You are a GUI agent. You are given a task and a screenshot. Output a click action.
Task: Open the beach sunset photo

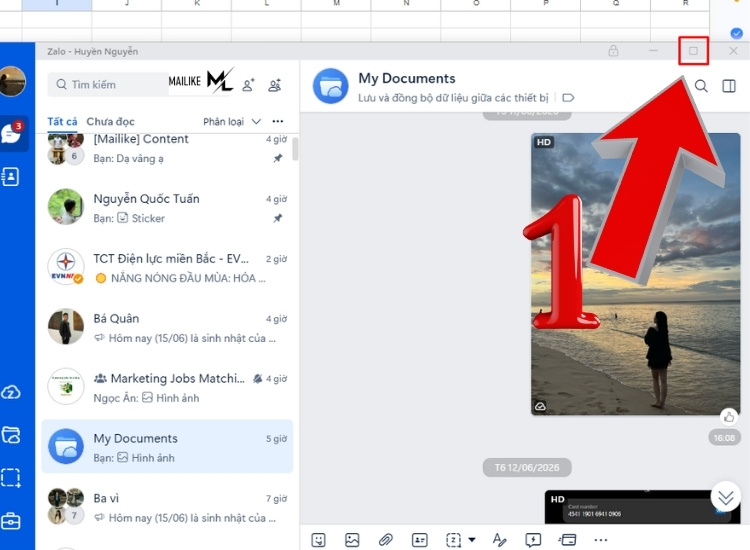click(x=636, y=274)
